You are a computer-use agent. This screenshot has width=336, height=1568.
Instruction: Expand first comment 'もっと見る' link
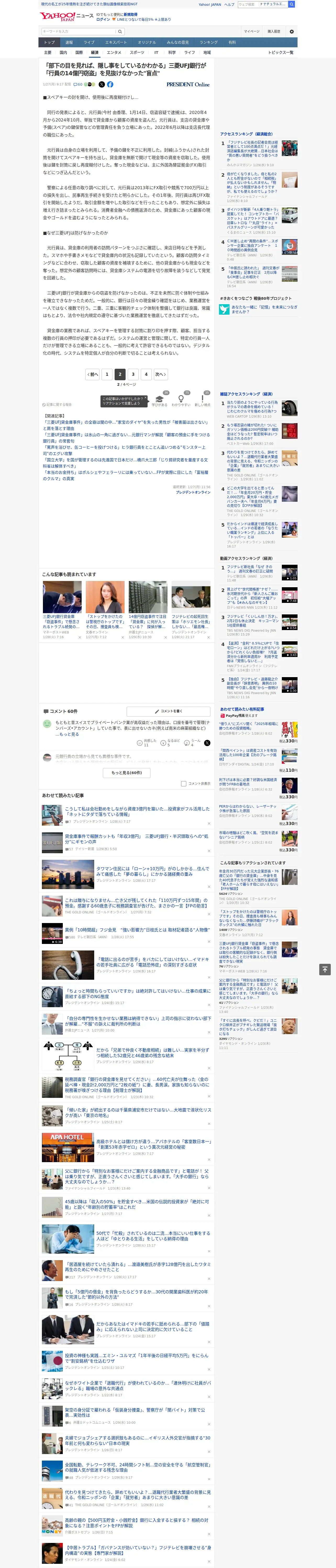coord(70,734)
